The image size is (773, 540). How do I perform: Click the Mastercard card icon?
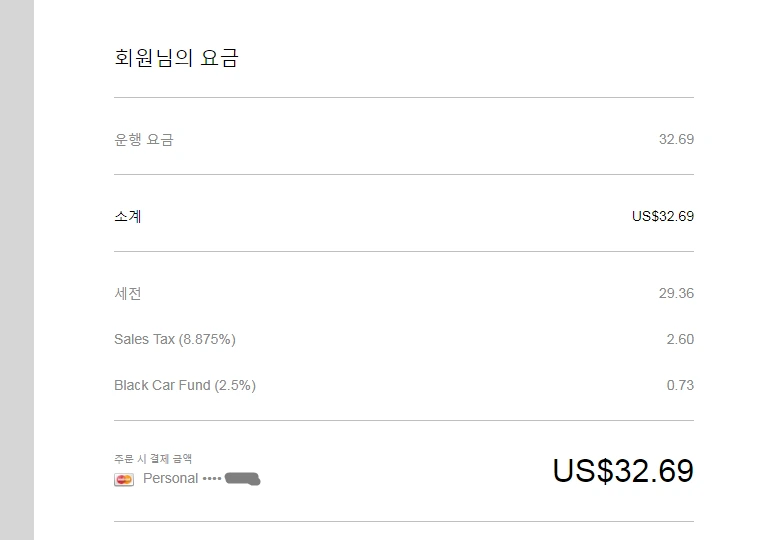pos(124,479)
